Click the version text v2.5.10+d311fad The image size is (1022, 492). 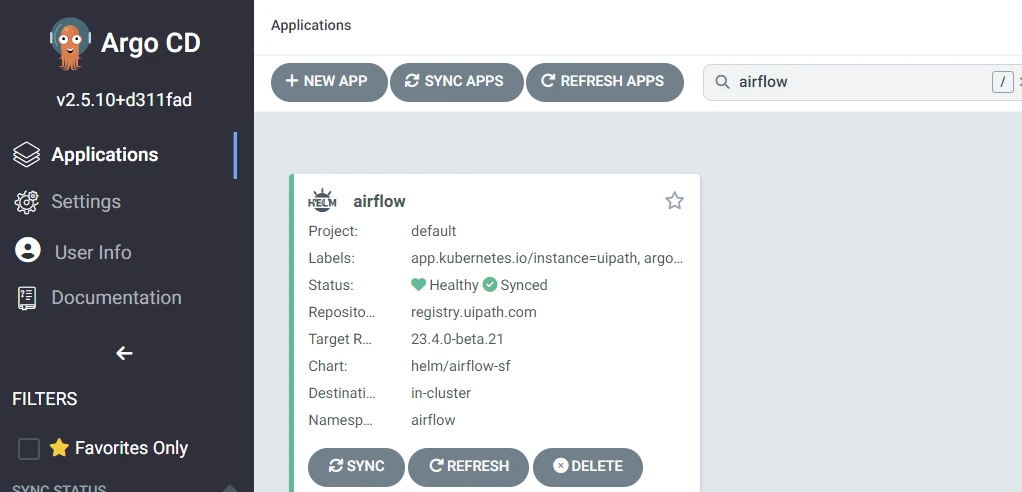tap(124, 100)
